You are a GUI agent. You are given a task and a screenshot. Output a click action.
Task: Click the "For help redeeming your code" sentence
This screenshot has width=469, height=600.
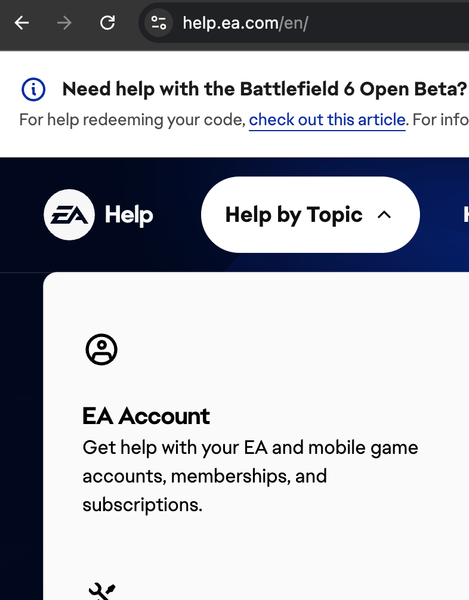132,120
